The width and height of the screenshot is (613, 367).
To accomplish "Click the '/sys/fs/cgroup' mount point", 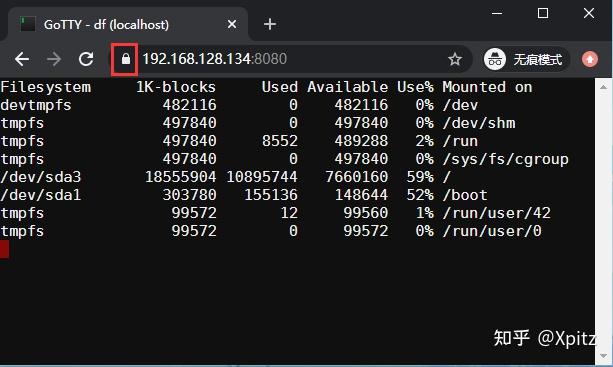I will pos(505,160).
